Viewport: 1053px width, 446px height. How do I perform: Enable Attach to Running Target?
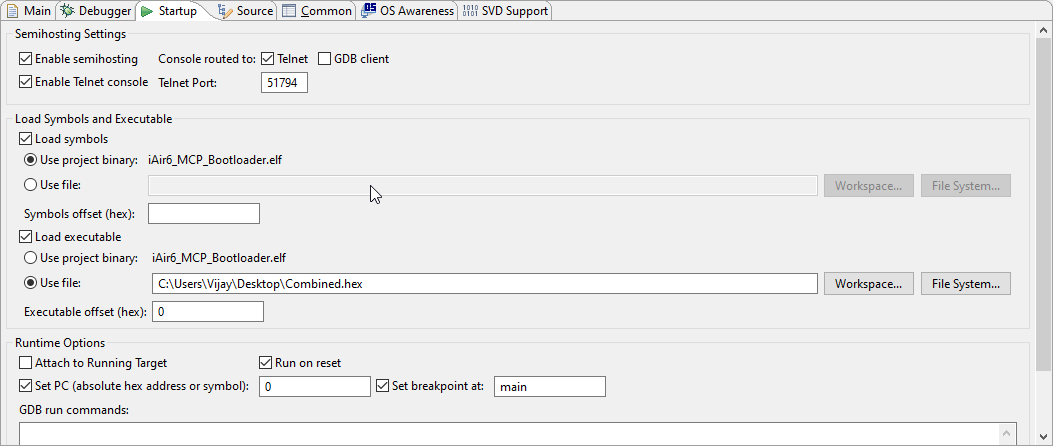(x=26, y=363)
